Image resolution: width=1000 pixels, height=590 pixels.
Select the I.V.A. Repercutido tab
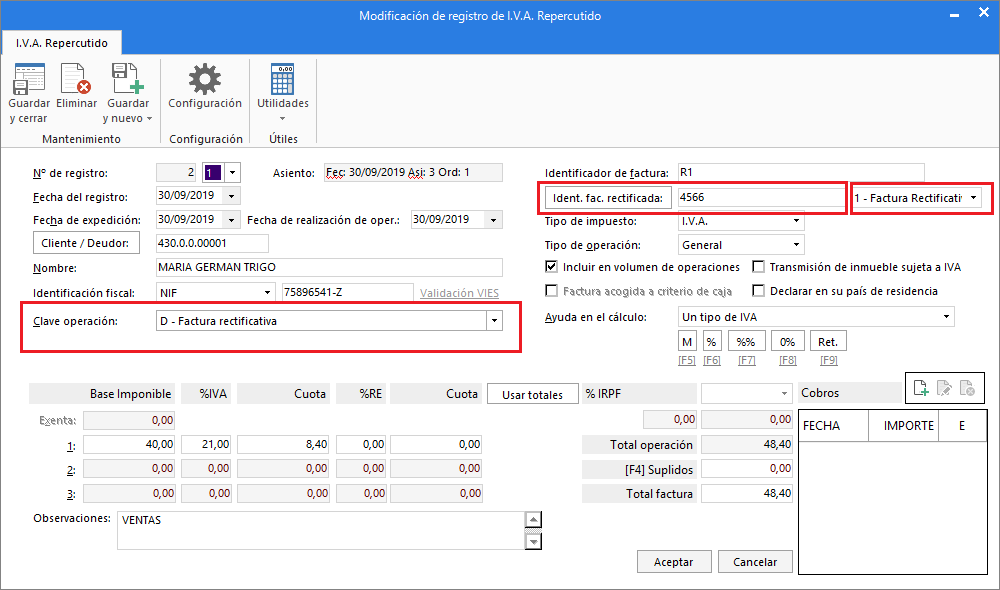point(61,43)
